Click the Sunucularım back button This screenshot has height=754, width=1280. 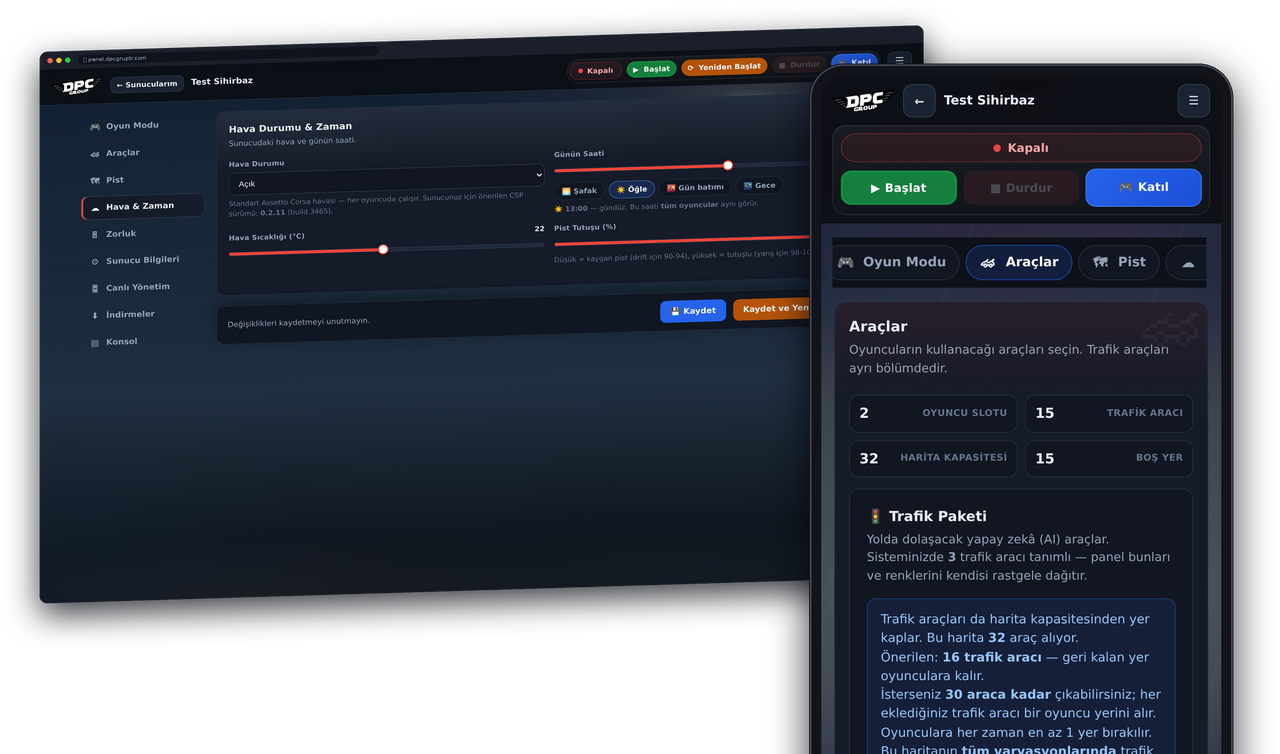[147, 84]
